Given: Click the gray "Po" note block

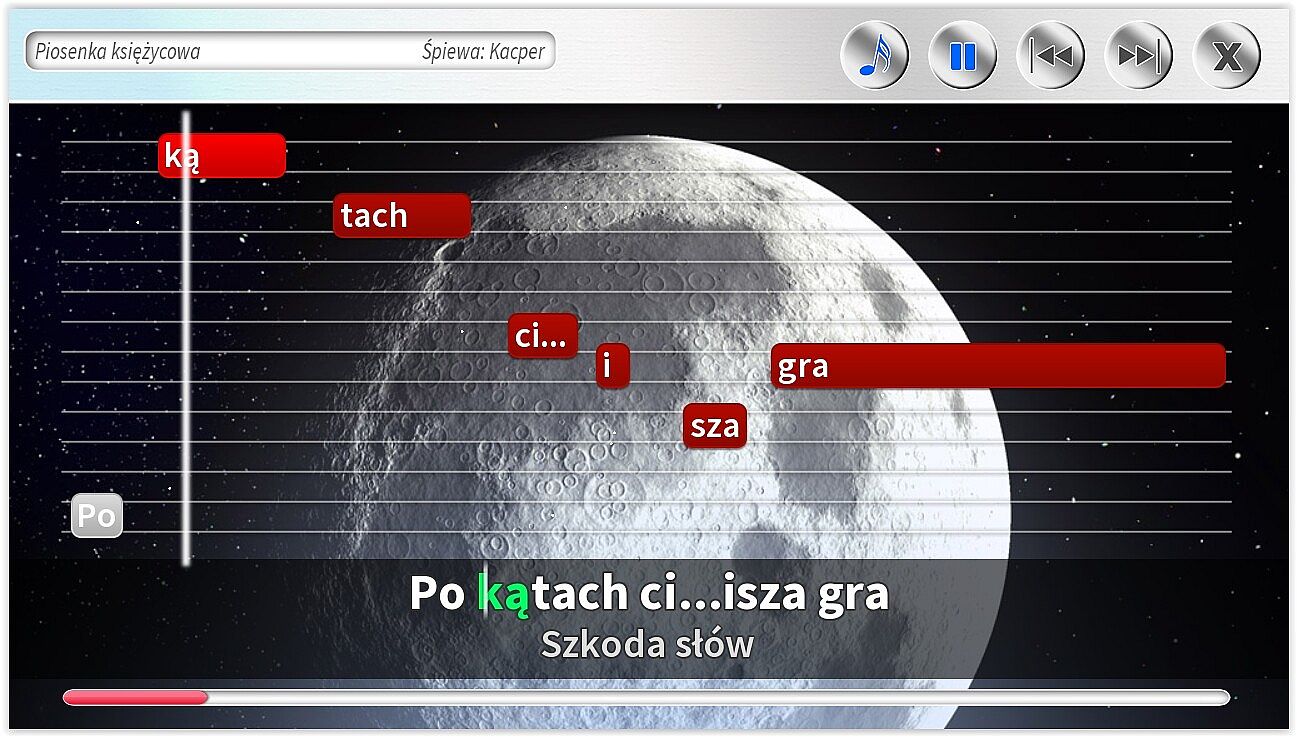Looking at the screenshot, I should [x=97, y=516].
